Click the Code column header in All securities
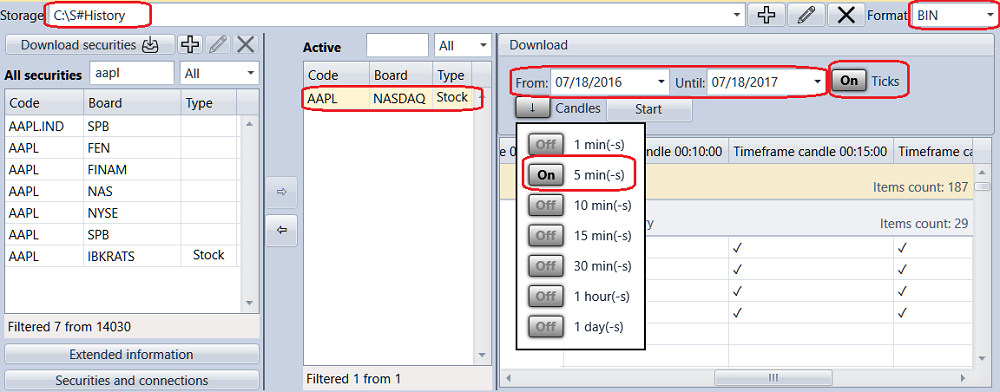The height and width of the screenshot is (392, 1000). tap(44, 103)
